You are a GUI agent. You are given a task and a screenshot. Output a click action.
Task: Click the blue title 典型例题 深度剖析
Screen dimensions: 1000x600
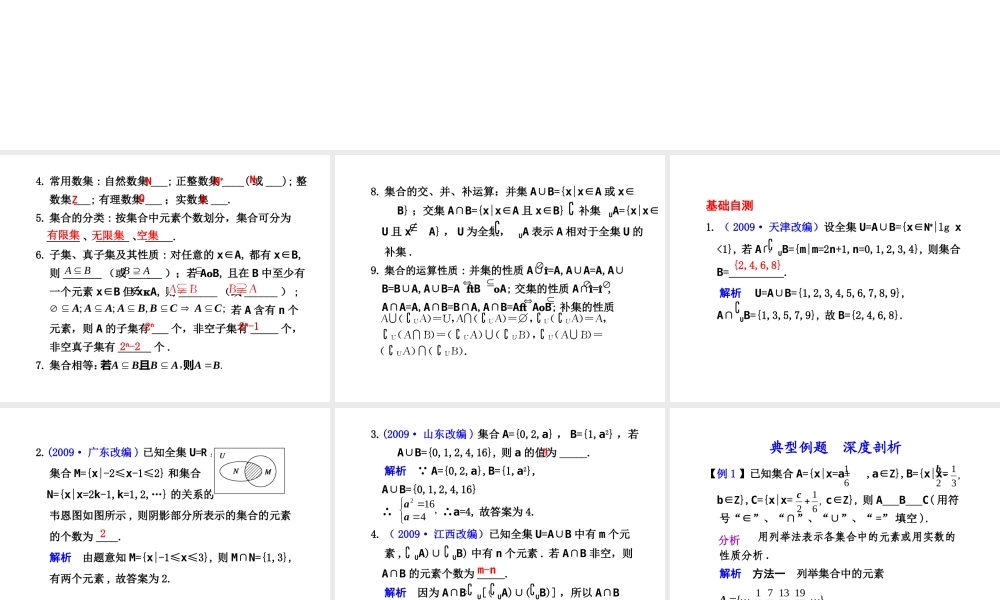tap(835, 447)
